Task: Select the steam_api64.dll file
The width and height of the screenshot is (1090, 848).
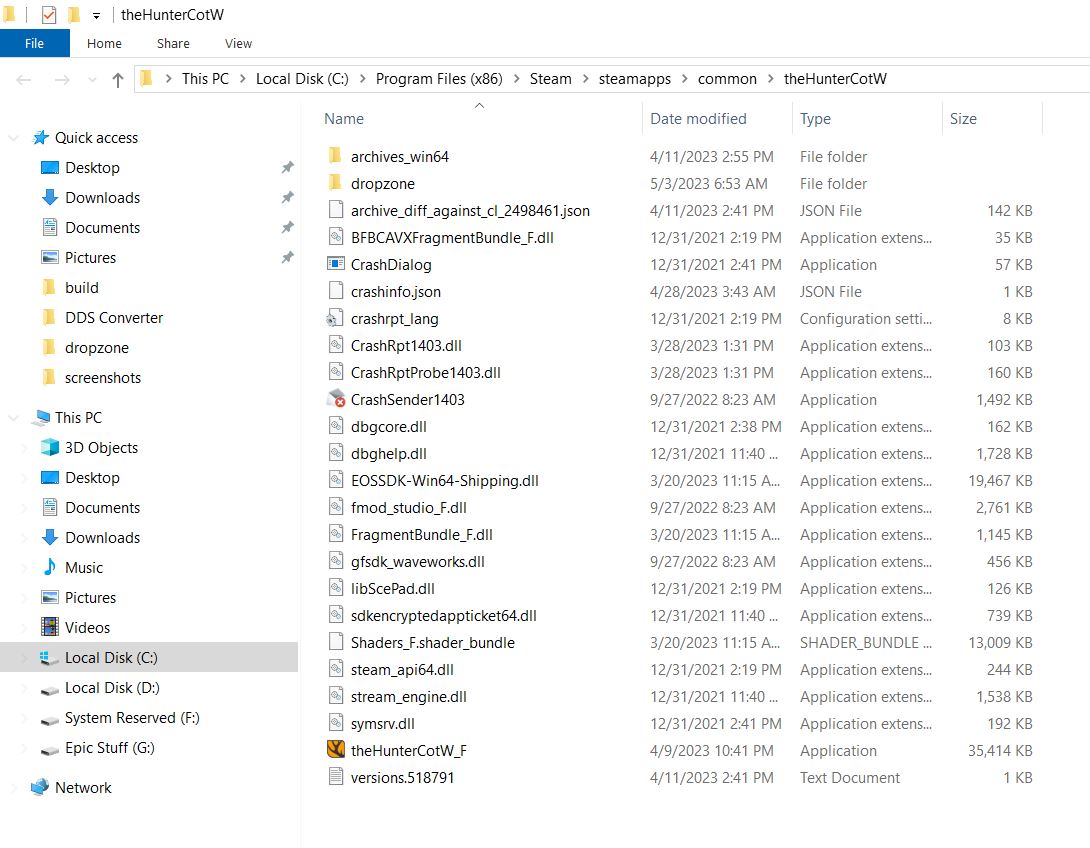Action: tap(402, 669)
